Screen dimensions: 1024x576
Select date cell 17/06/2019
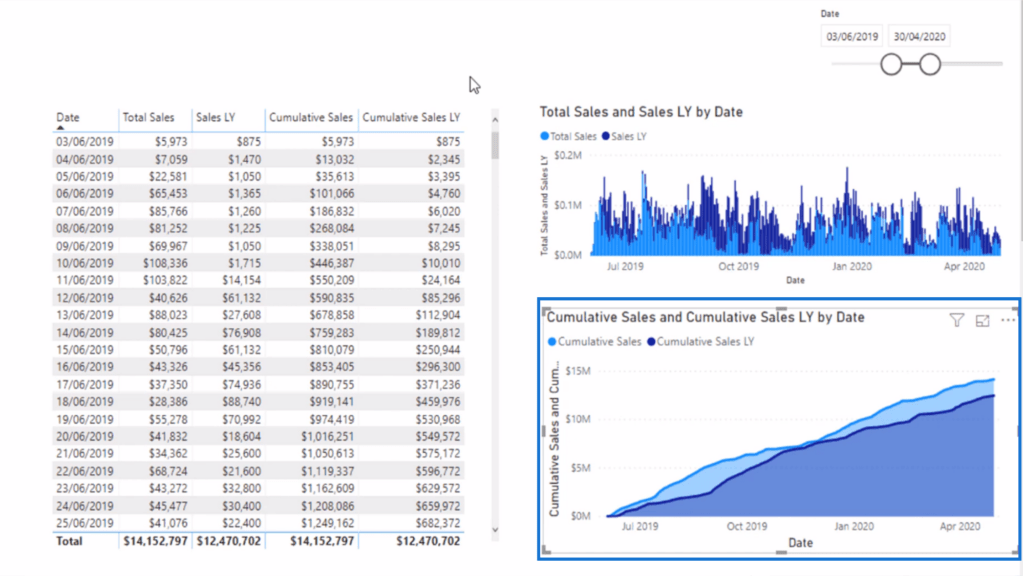(85, 385)
